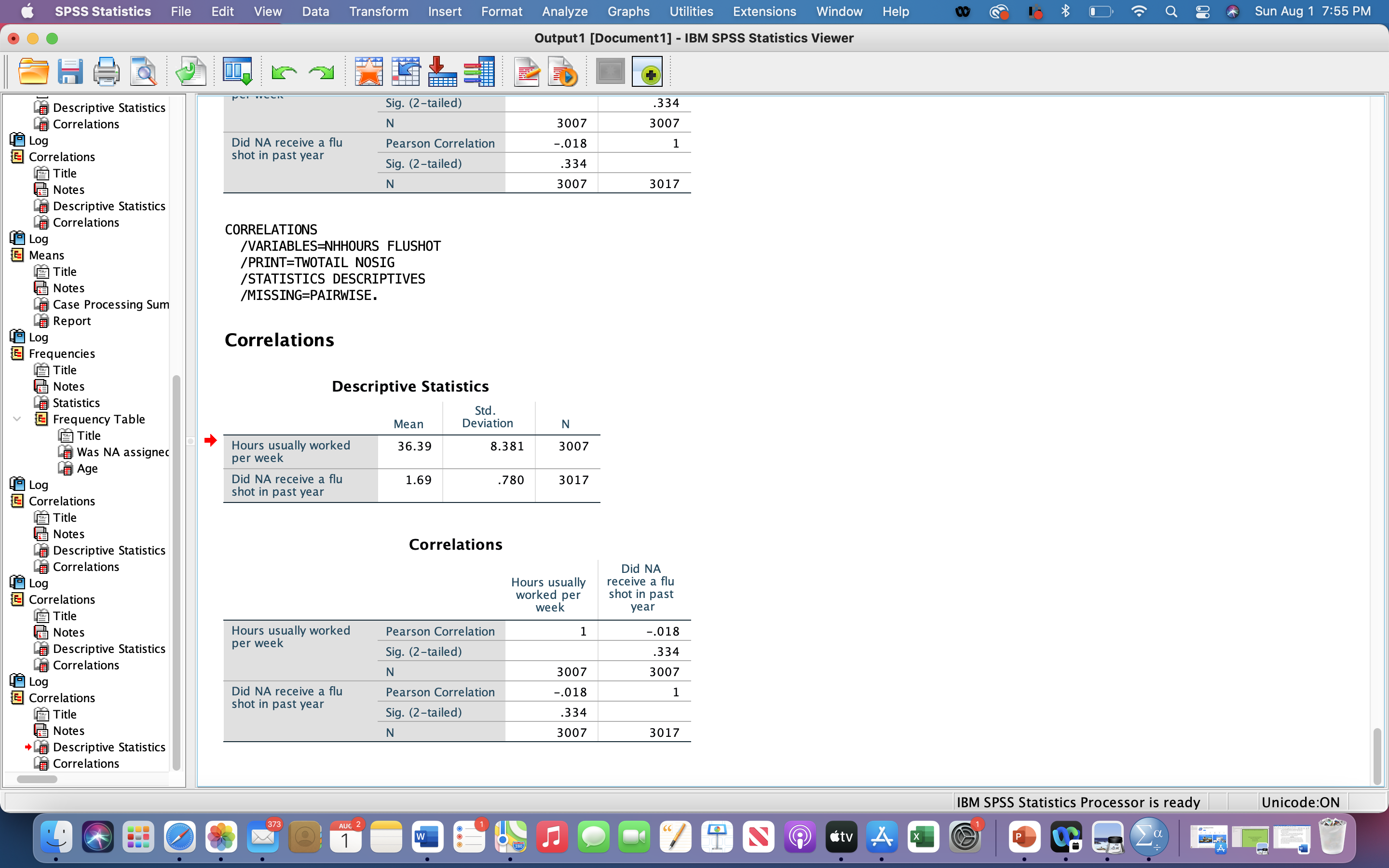
Task: Save the output document using the floppy disk icon
Action: 70,71
